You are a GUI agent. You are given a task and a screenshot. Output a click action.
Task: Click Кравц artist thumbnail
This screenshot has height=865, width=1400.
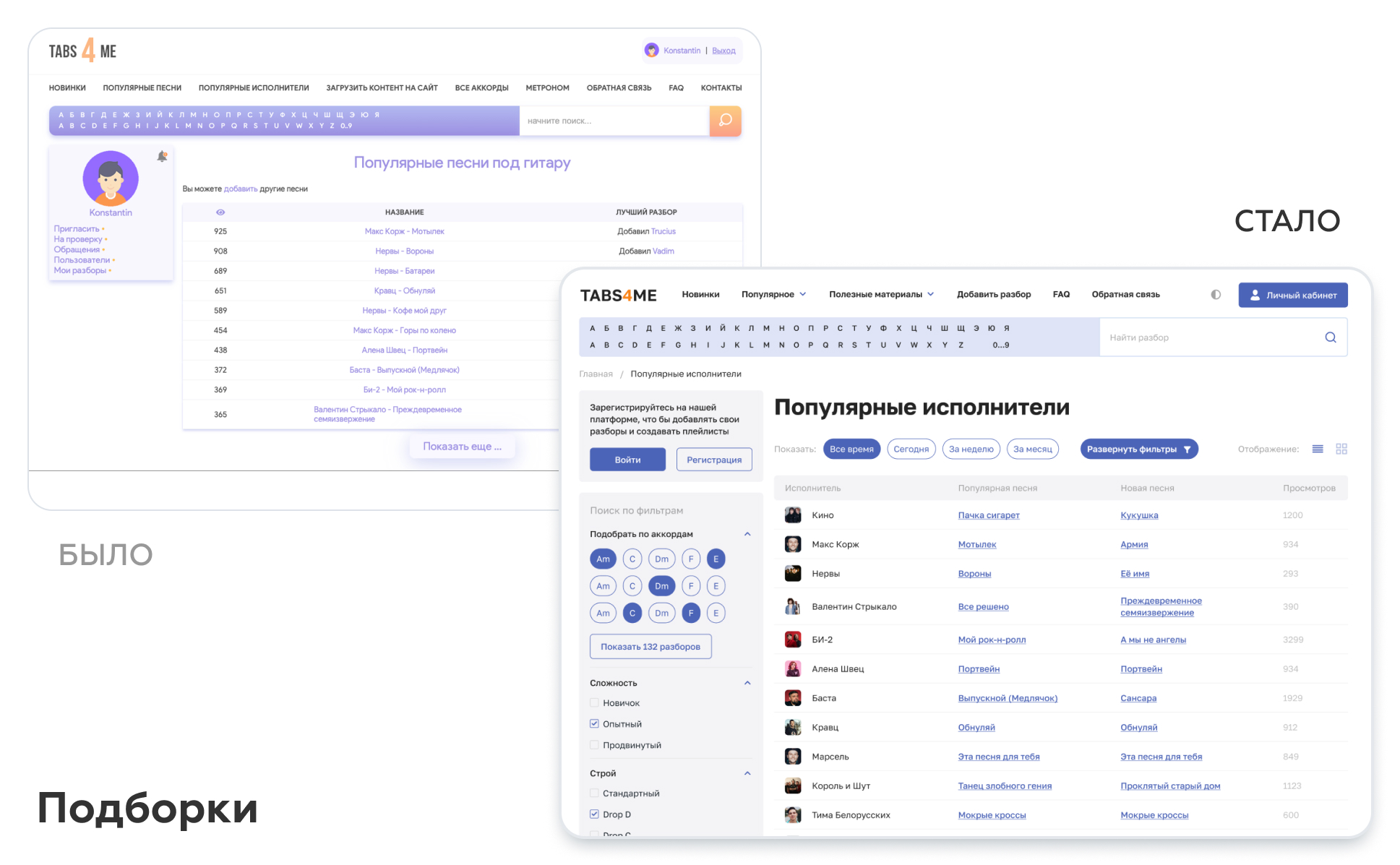[793, 727]
